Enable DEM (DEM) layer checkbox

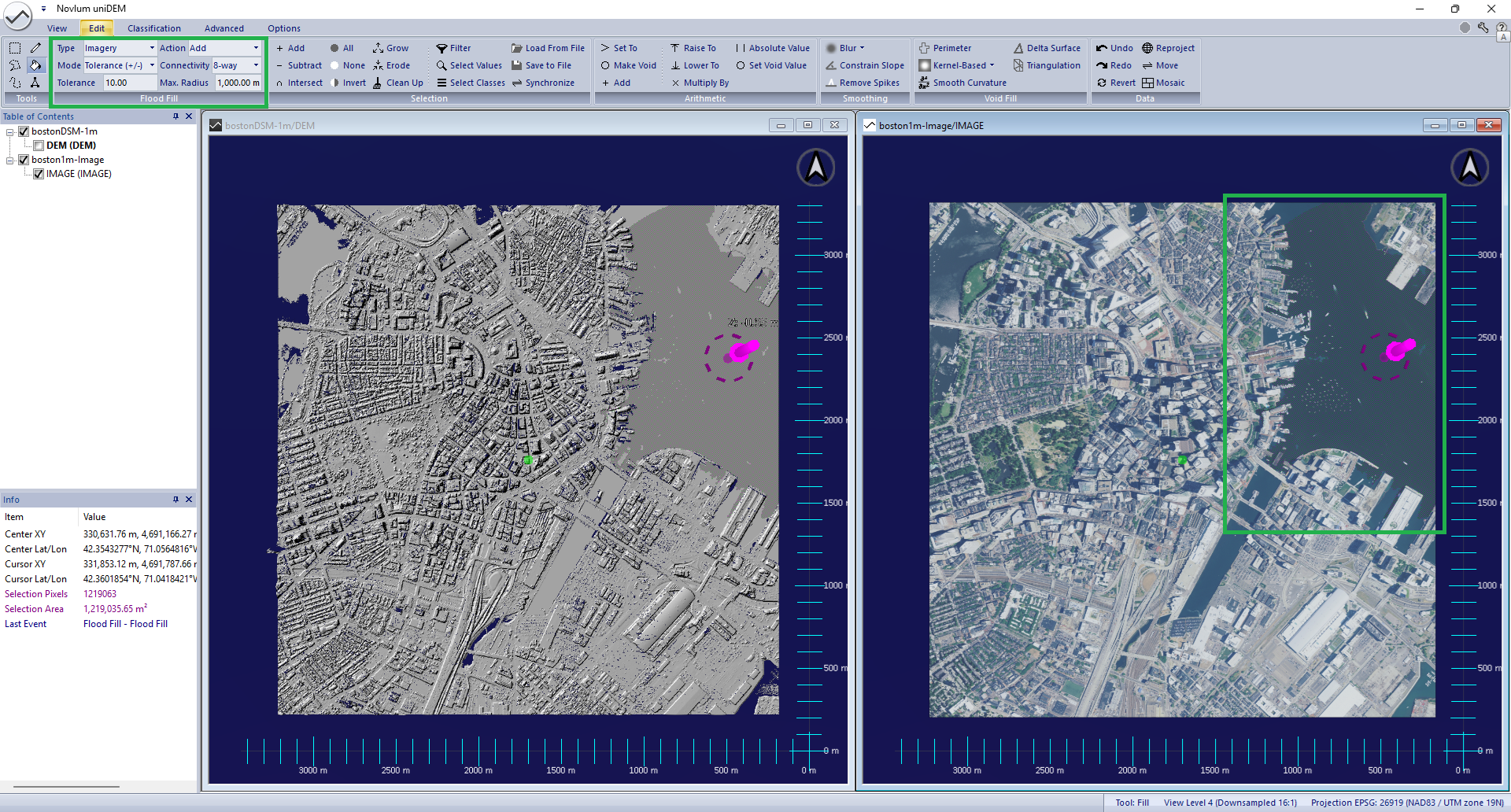38,146
